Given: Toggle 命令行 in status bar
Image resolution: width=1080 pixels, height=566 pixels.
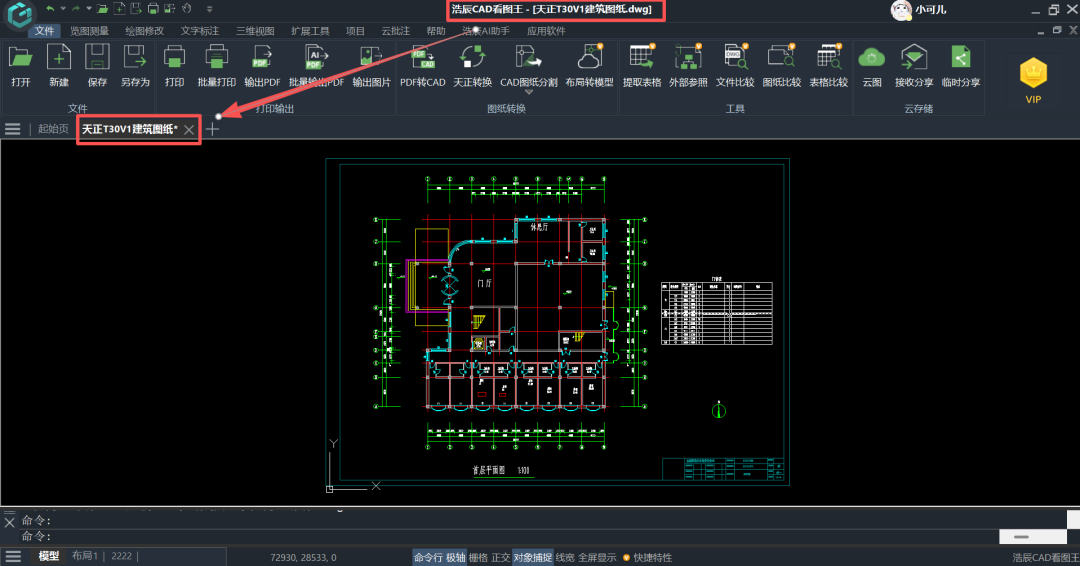Looking at the screenshot, I should coord(428,557).
